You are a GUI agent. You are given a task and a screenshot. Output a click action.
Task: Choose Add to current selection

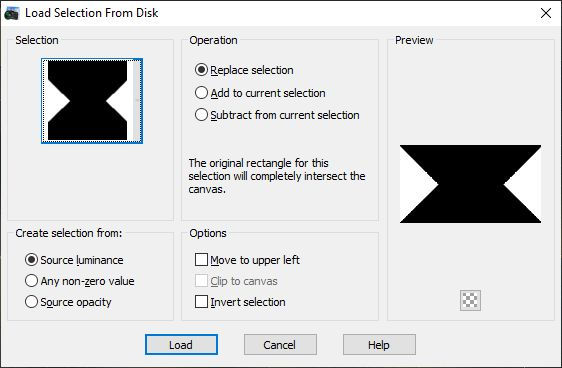[260, 93]
